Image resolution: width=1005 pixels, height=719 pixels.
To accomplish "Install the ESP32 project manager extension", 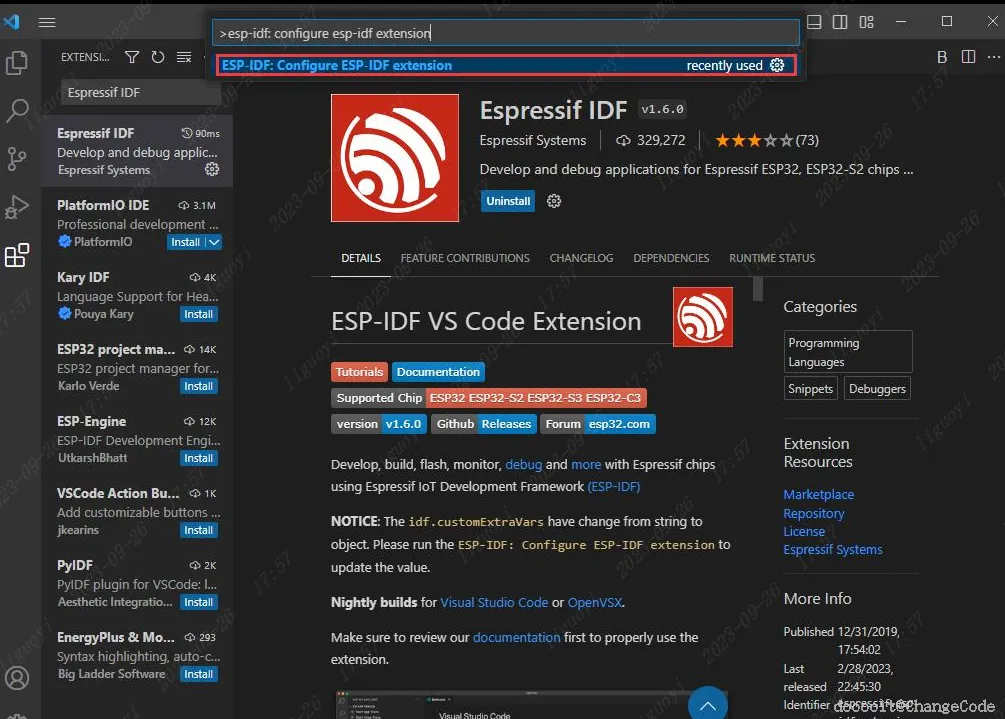I will click(x=199, y=386).
